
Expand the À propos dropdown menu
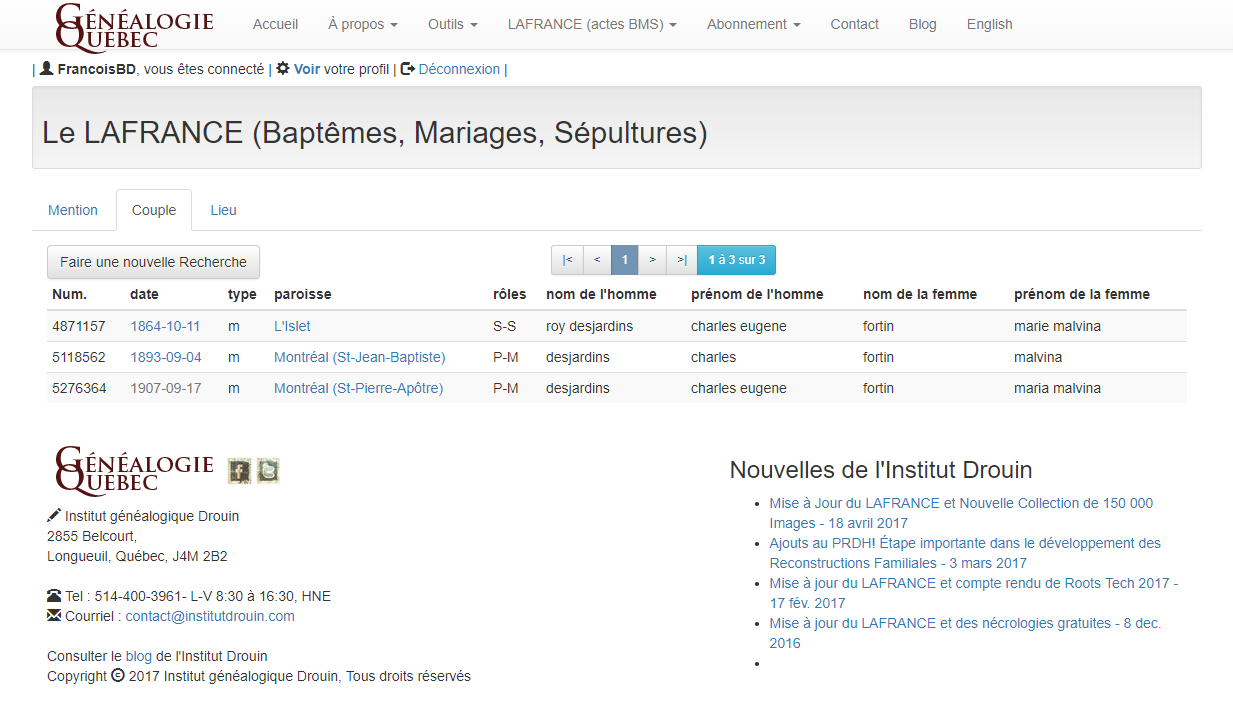[x=363, y=24]
